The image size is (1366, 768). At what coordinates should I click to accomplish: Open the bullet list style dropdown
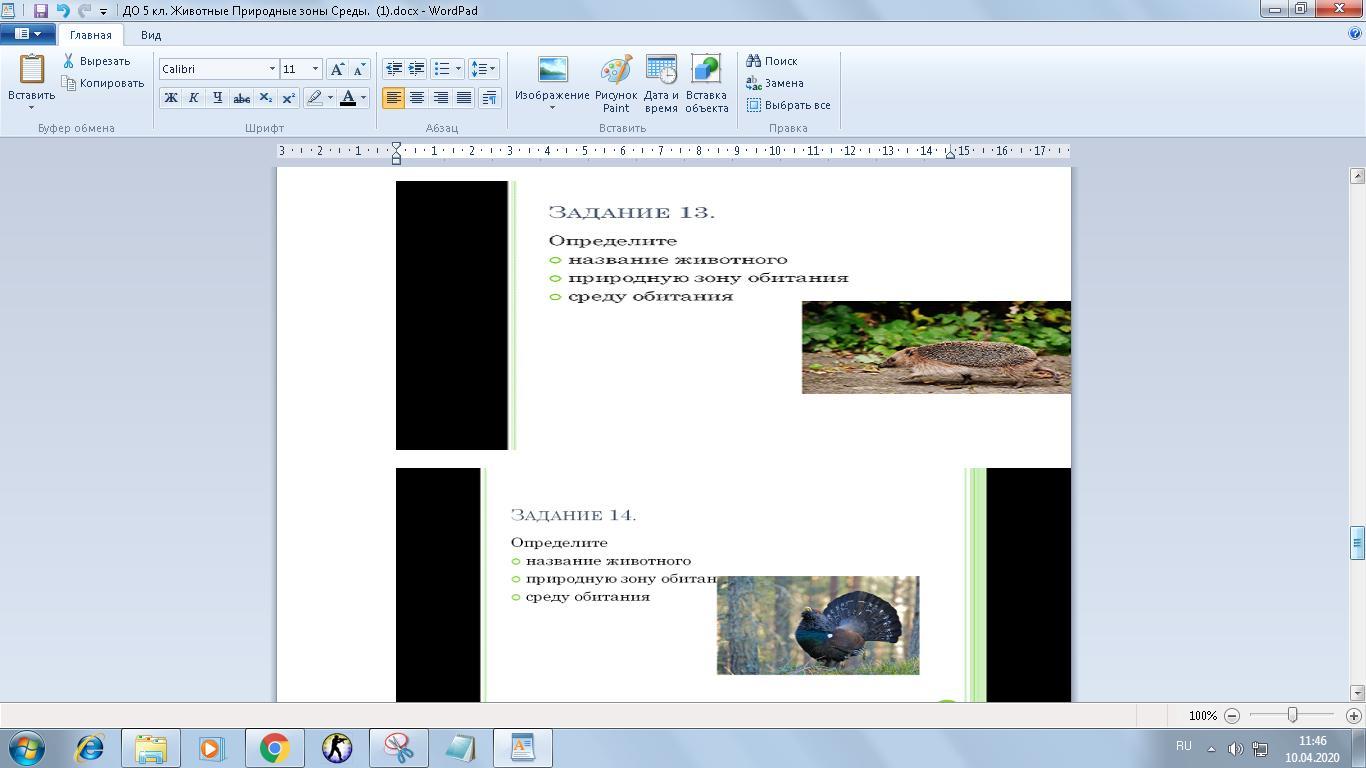(458, 69)
